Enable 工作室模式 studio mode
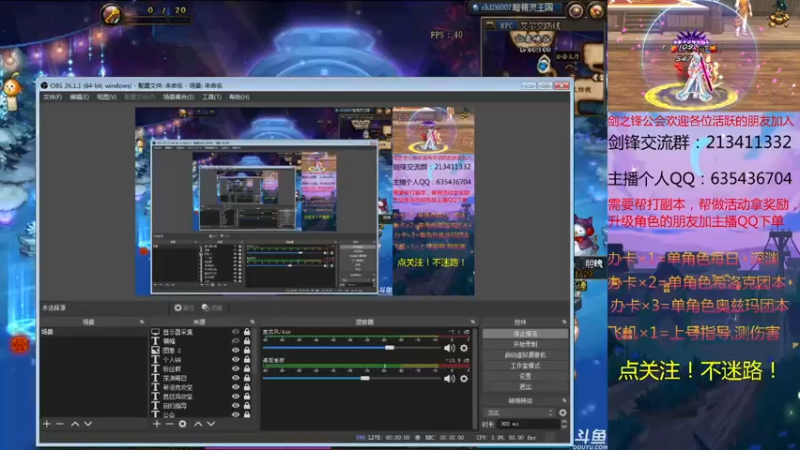 [x=525, y=365]
